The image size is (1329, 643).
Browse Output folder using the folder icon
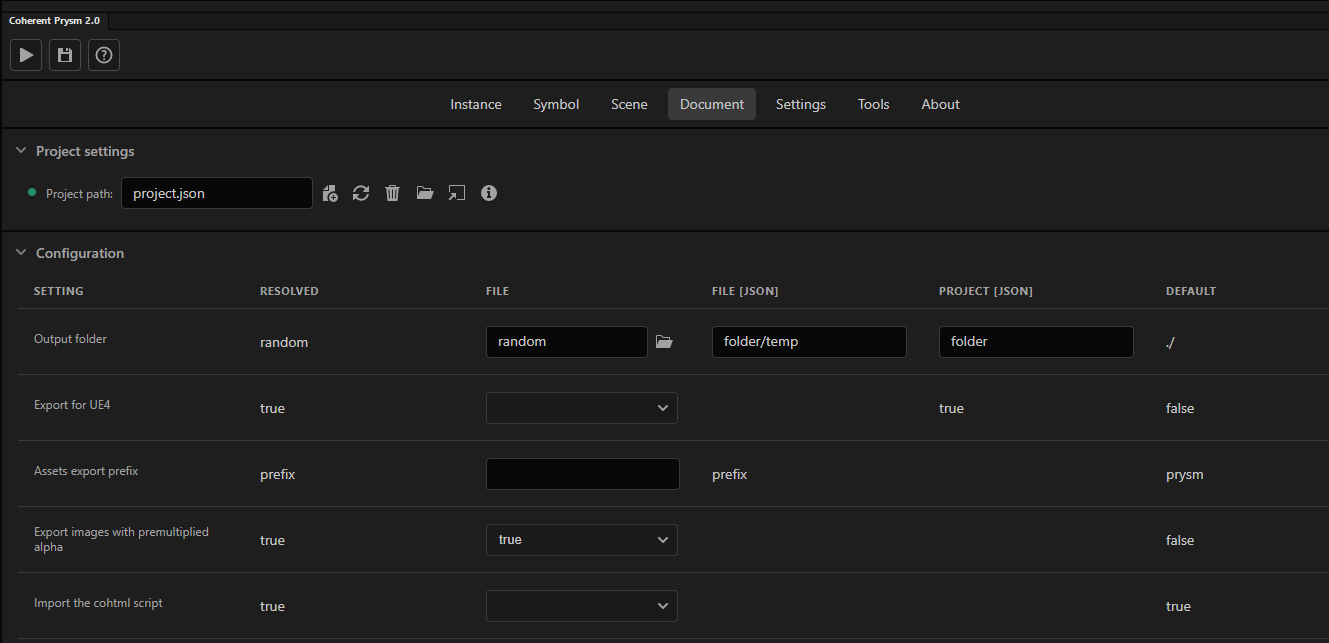[664, 342]
